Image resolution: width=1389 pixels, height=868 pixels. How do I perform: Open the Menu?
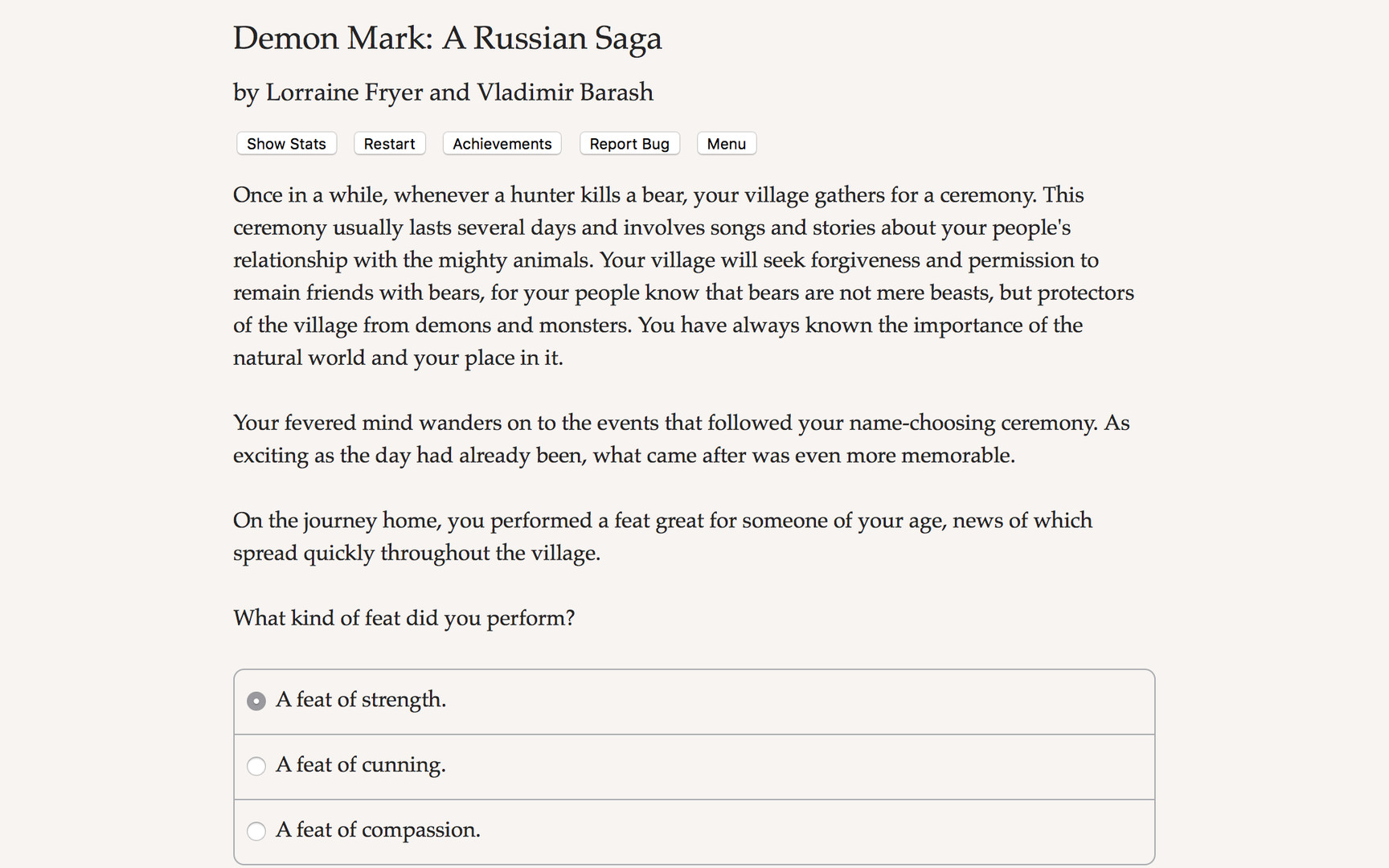pos(726,143)
